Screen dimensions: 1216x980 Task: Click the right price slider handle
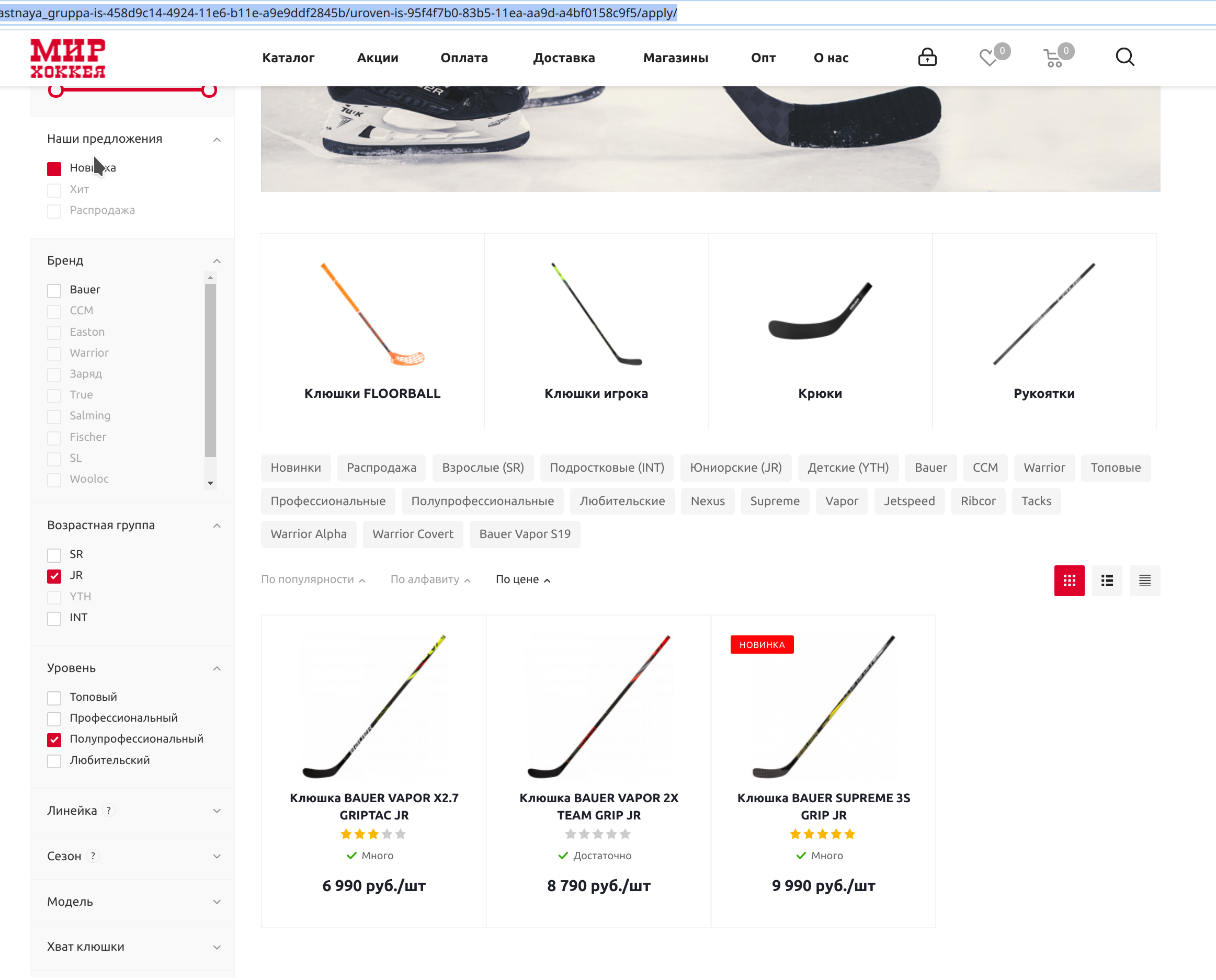tap(209, 90)
